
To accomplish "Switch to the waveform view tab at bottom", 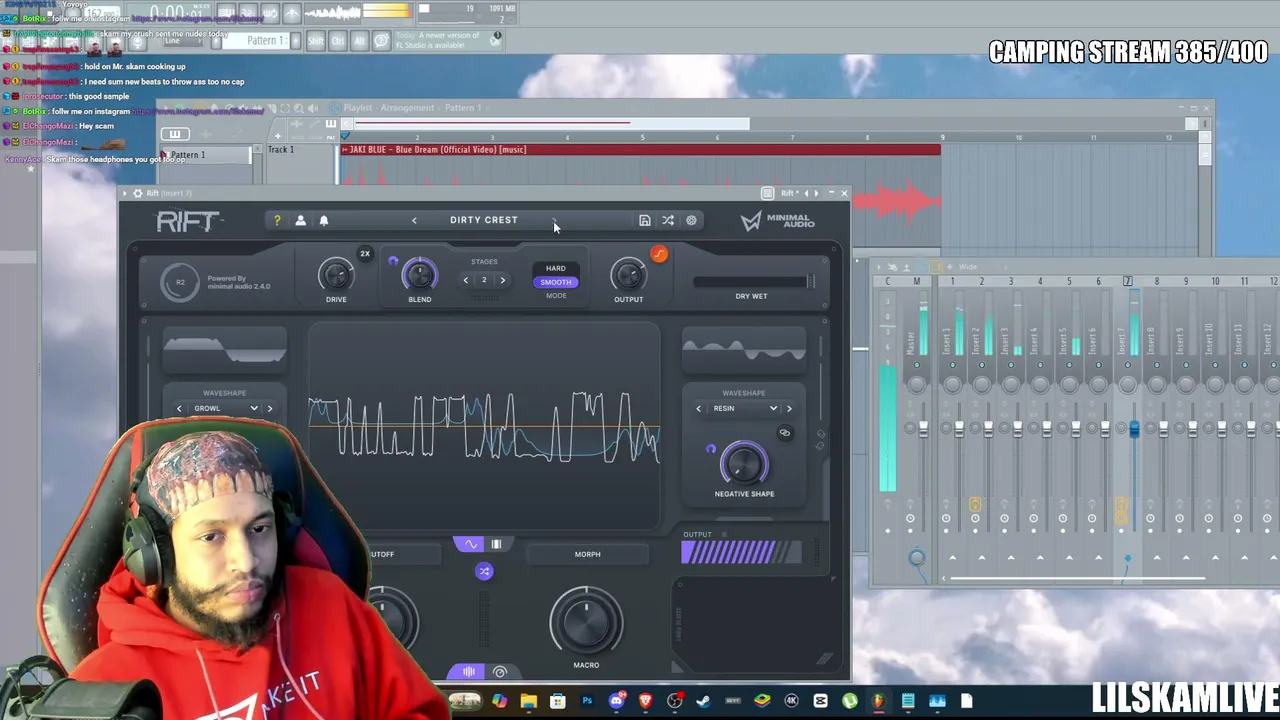I will tap(468, 672).
